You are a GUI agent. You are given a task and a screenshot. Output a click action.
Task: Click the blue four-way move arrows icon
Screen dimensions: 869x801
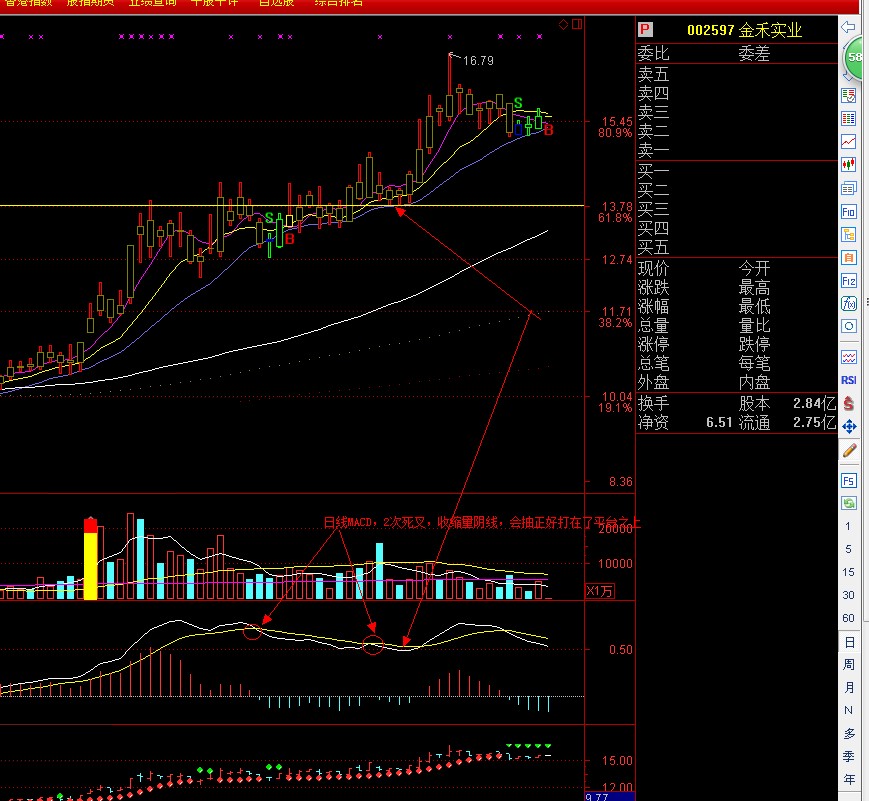[849, 426]
